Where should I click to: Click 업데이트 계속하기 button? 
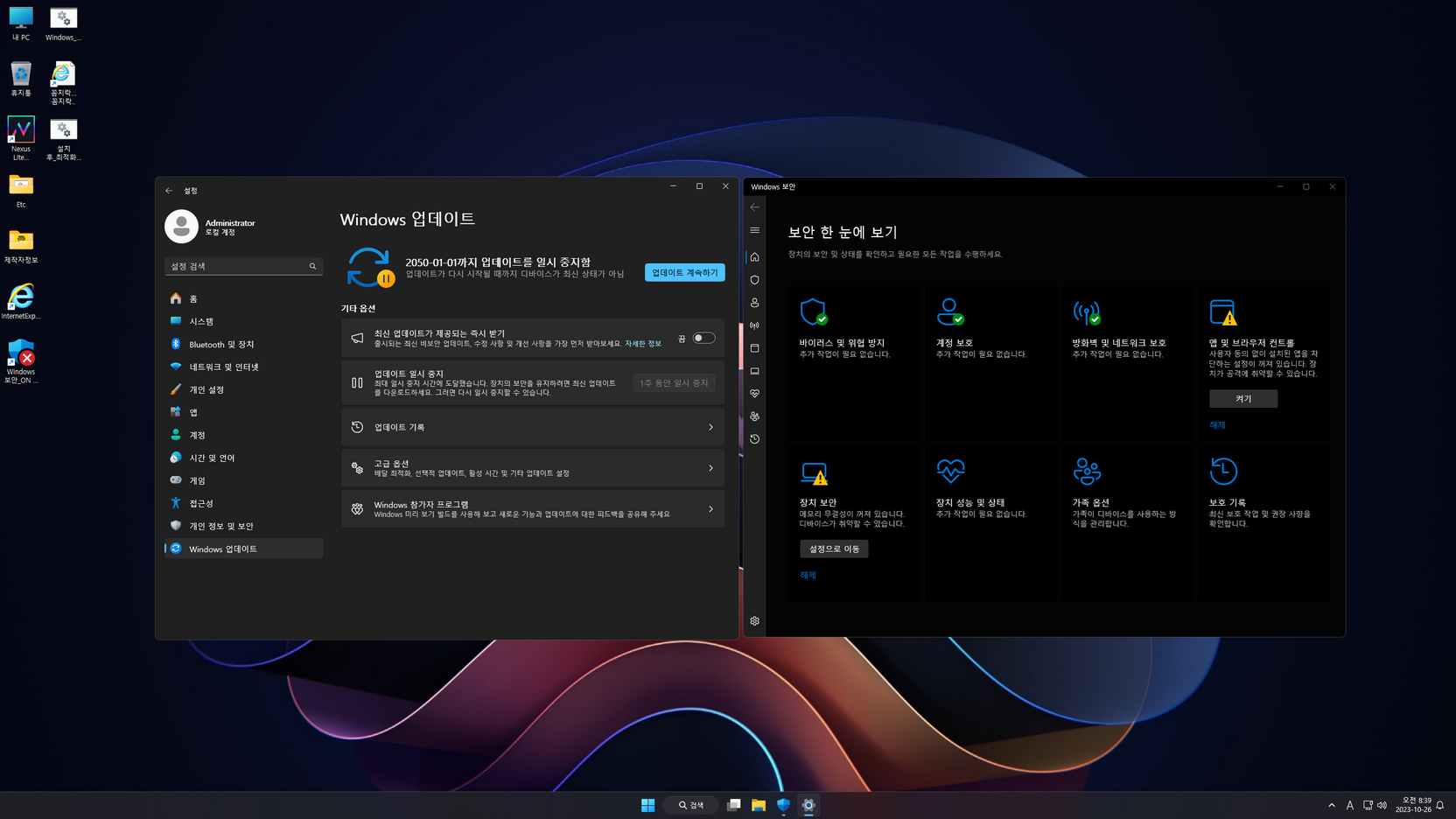684,272
